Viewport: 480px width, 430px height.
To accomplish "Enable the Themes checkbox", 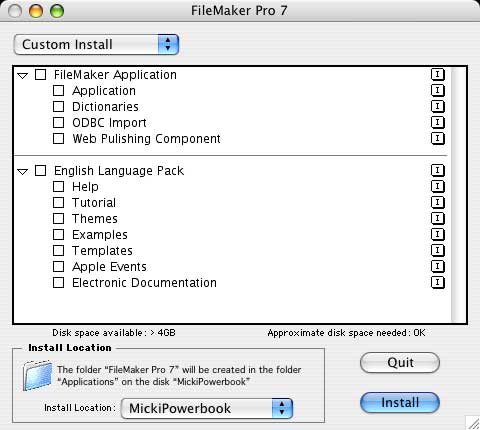I will click(58, 218).
